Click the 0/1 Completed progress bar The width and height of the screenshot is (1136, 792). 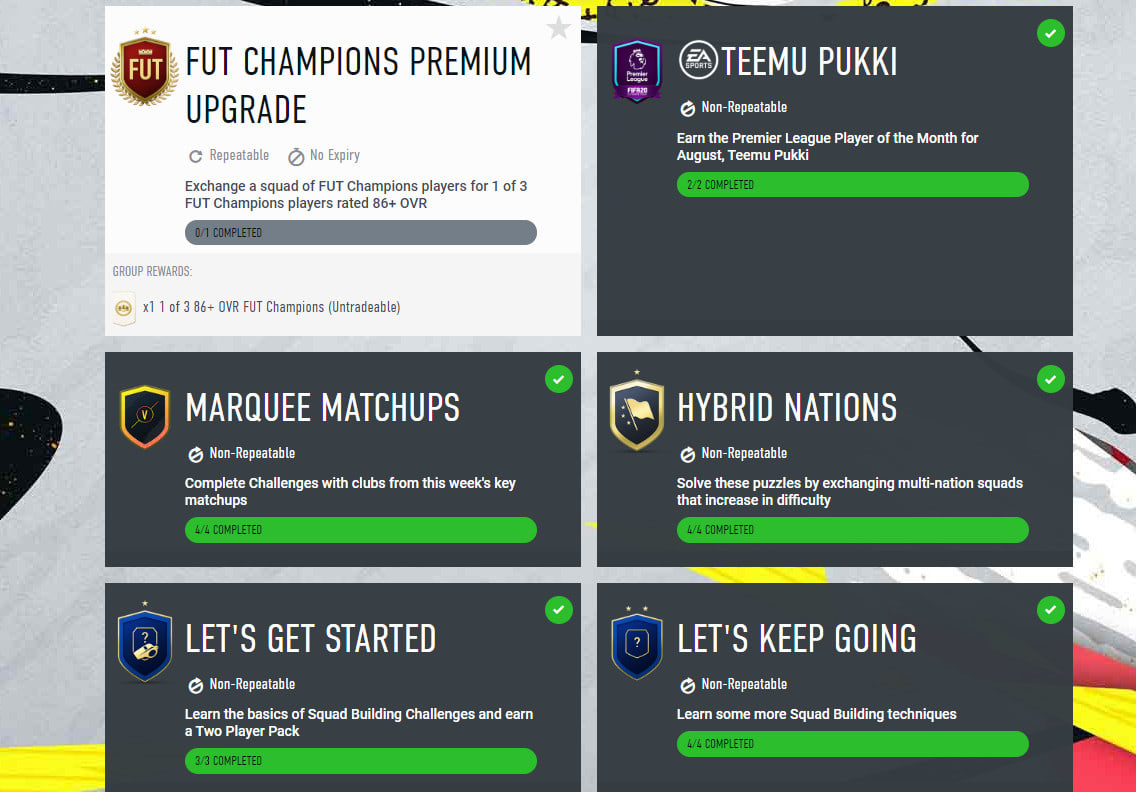[361, 233]
